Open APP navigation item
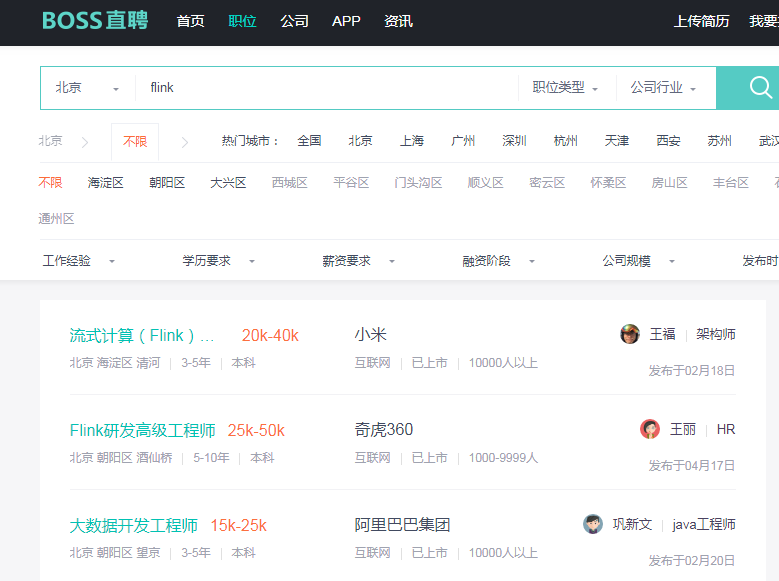779x581 pixels. pos(346,21)
